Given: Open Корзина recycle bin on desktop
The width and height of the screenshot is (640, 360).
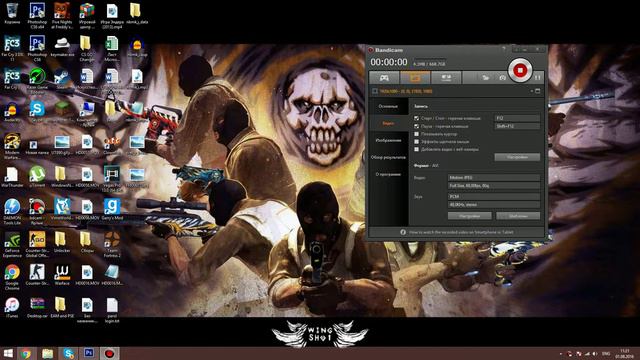Looking at the screenshot, I should coord(12,13).
